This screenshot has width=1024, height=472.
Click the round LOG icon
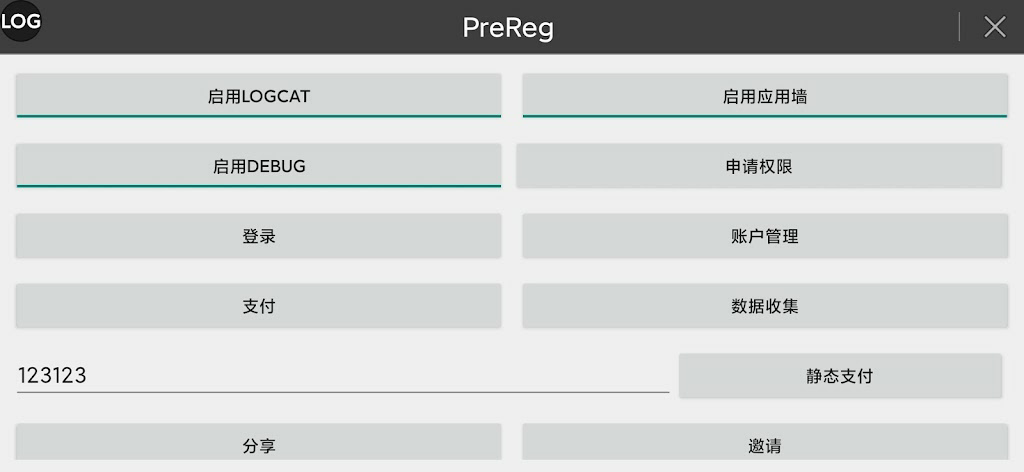pyautogui.click(x=21, y=21)
